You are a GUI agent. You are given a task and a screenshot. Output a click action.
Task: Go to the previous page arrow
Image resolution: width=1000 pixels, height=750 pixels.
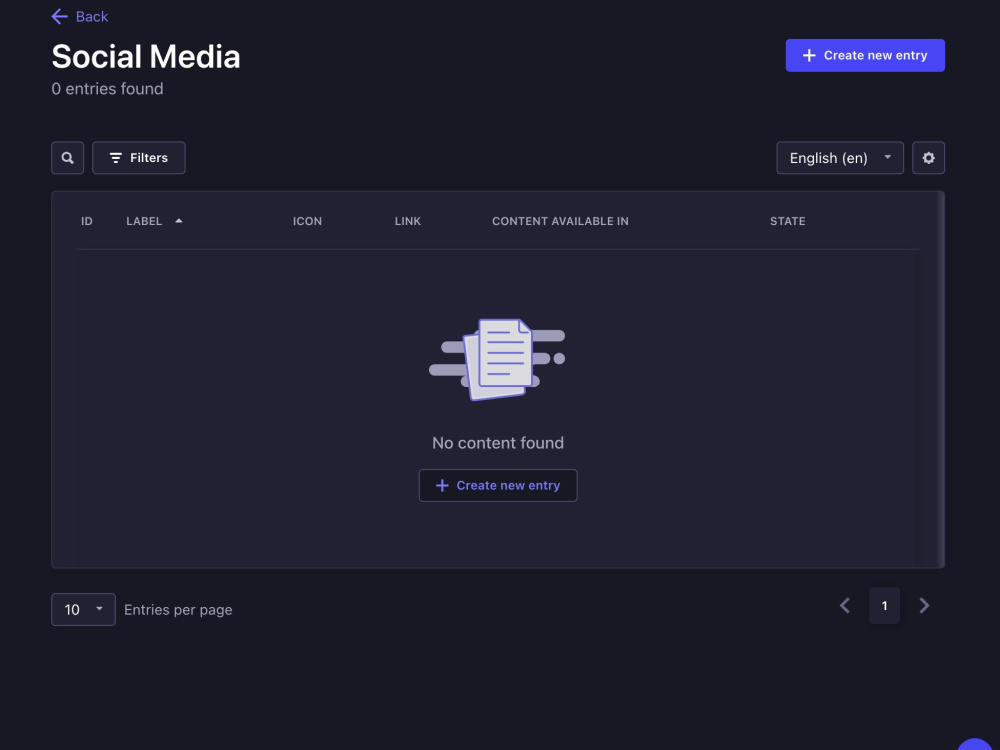(x=844, y=605)
